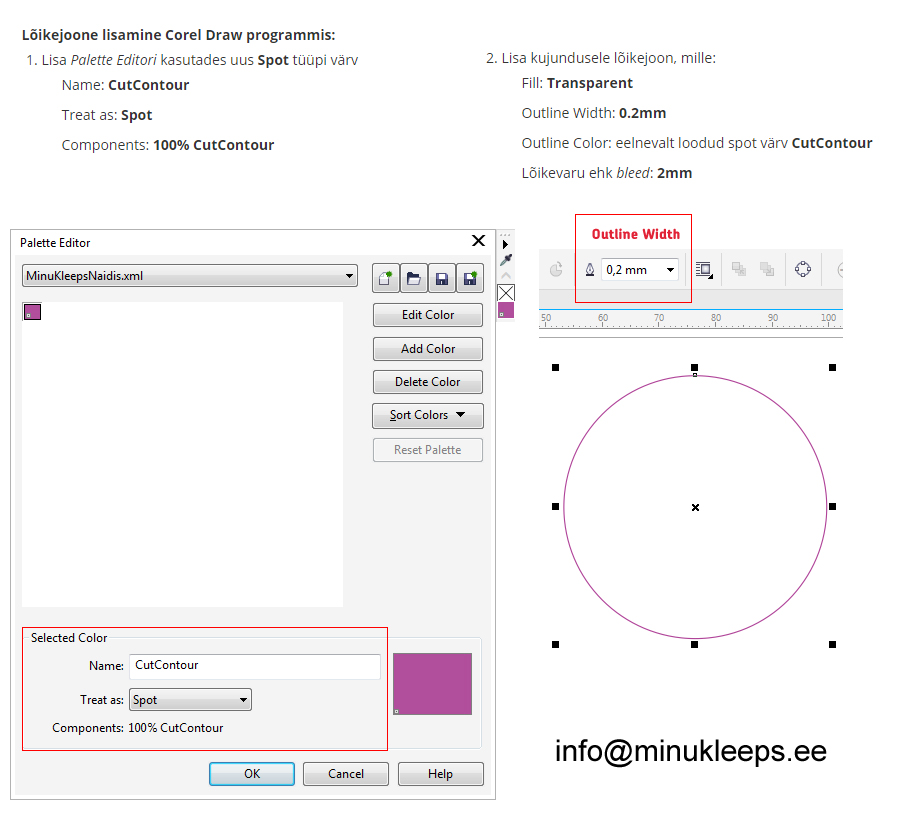Confirm the dialog with OK
This screenshot has width=897, height=817.
pos(251,774)
